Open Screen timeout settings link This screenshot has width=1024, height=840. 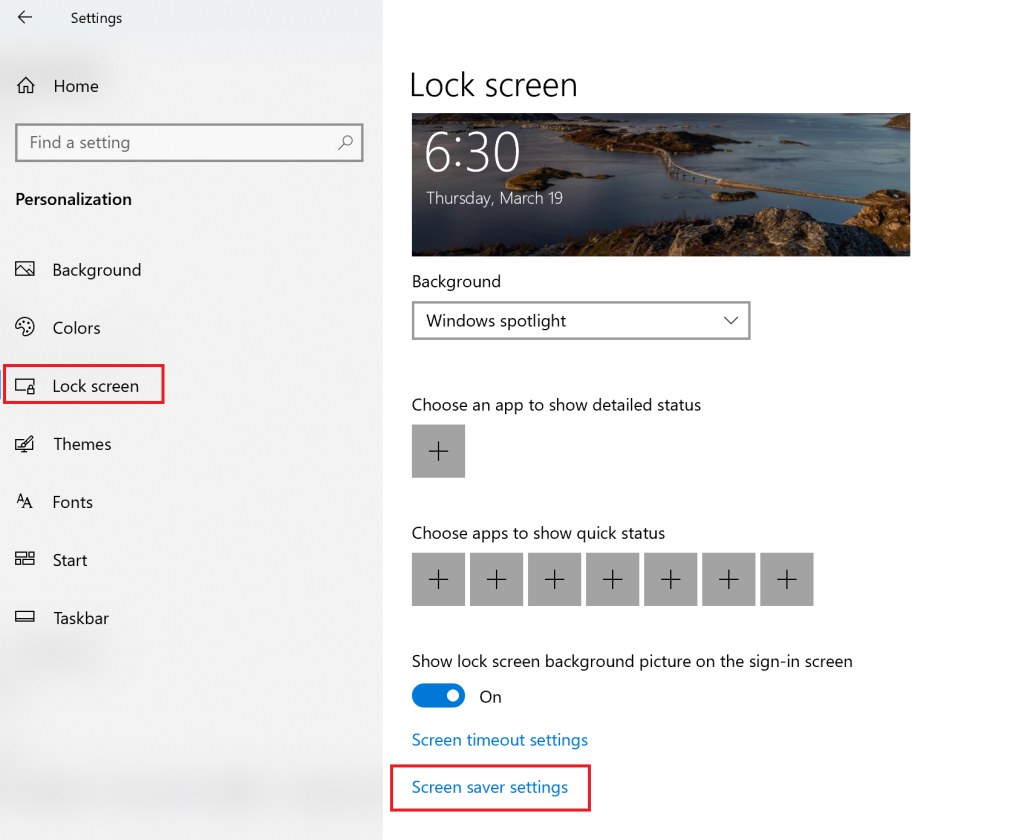pos(500,740)
